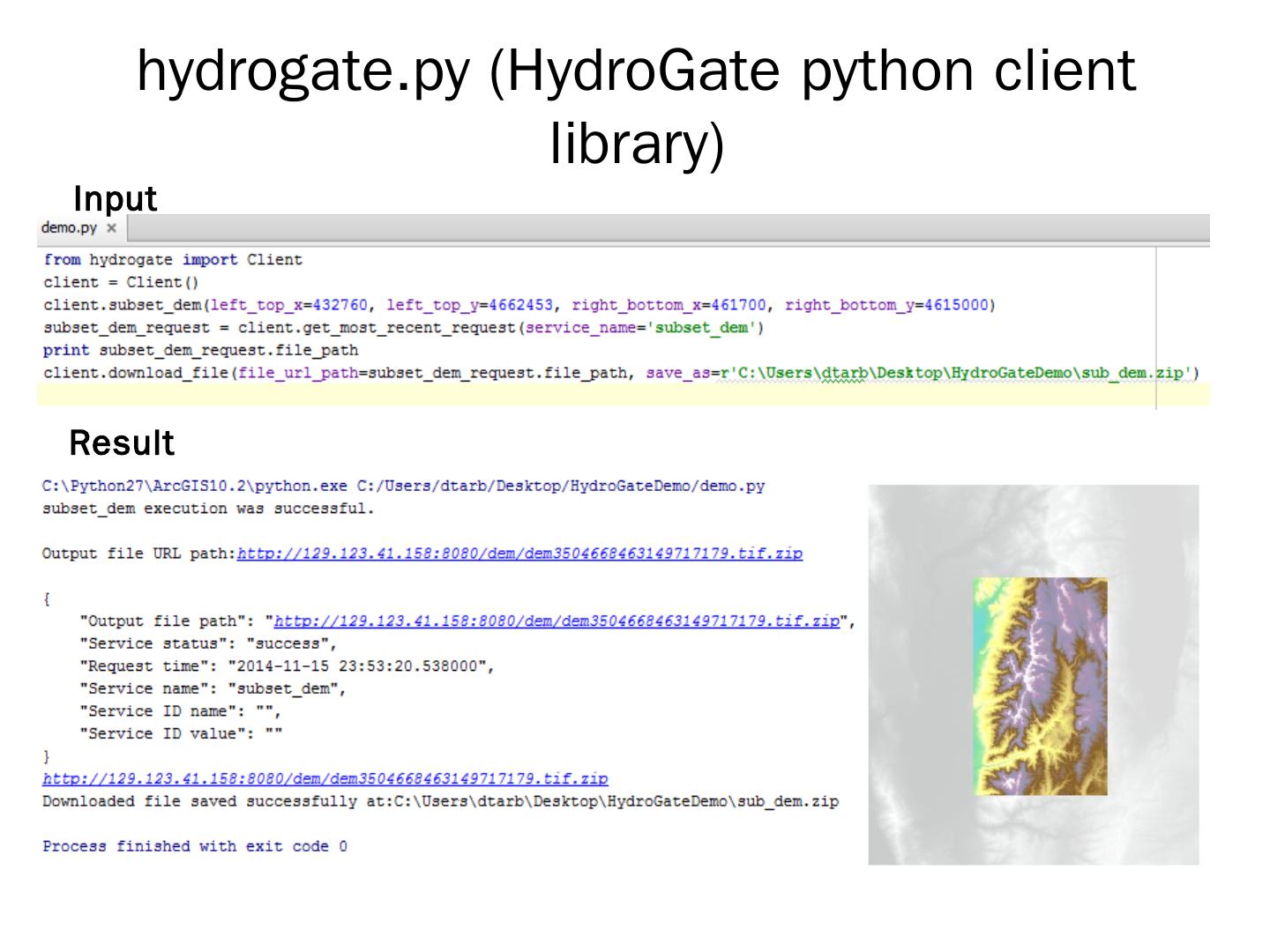This screenshot has height=952, width=1270.
Task: Click the client.download_file code line
Action: [621, 373]
